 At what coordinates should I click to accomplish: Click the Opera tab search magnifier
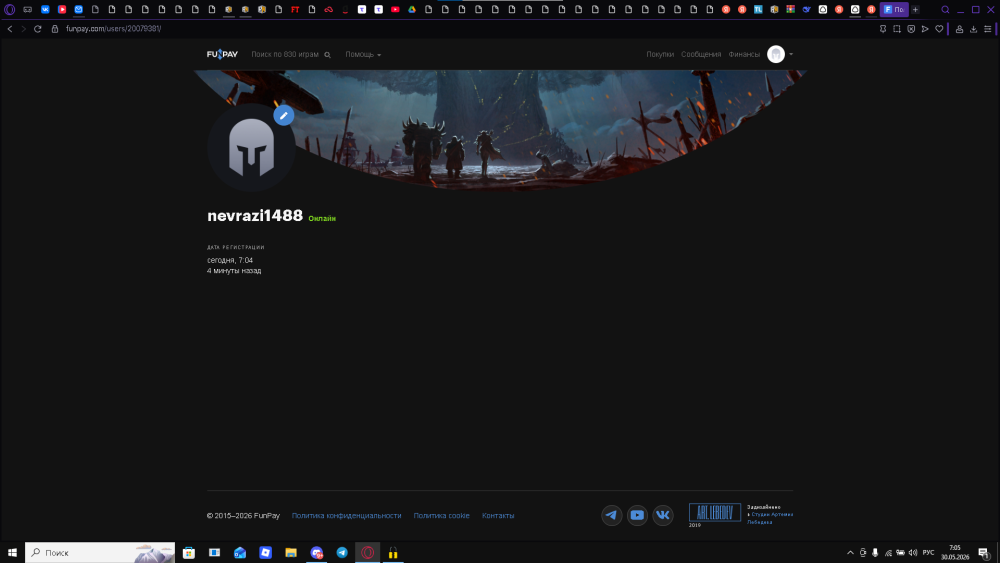coord(945,10)
